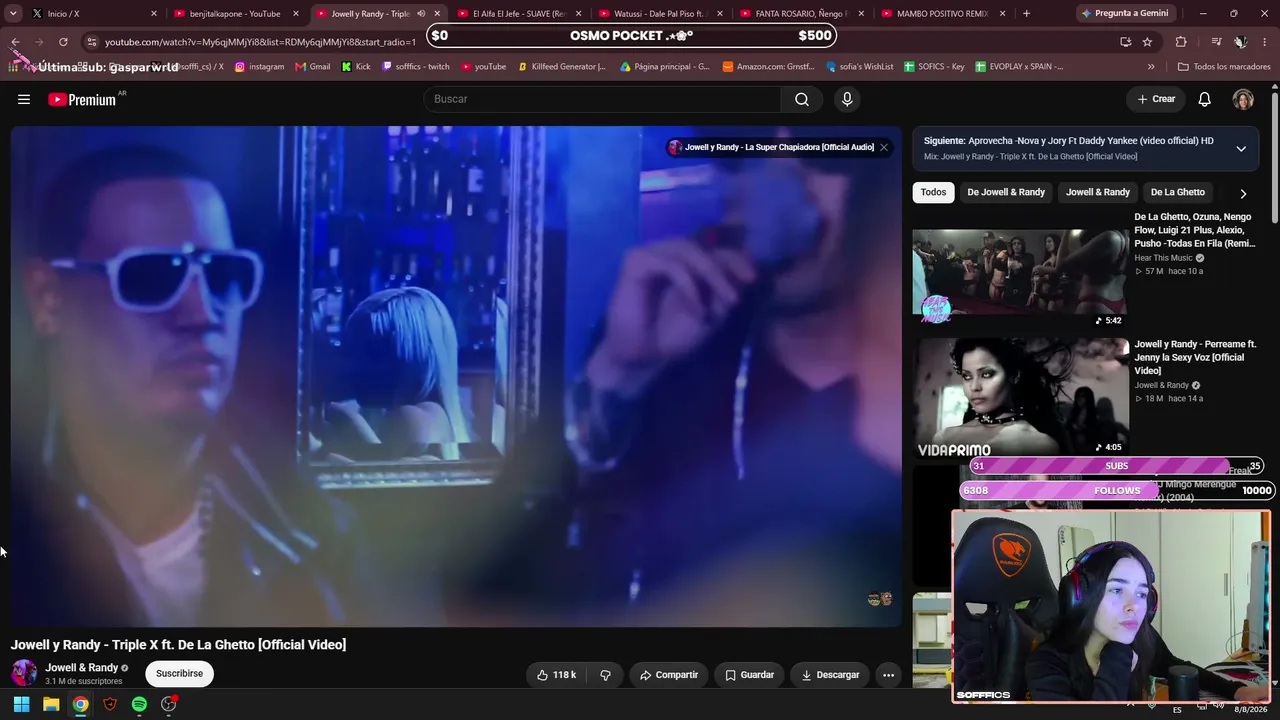Open the Crear menu
The height and width of the screenshot is (720, 1280).
pos(1156,99)
